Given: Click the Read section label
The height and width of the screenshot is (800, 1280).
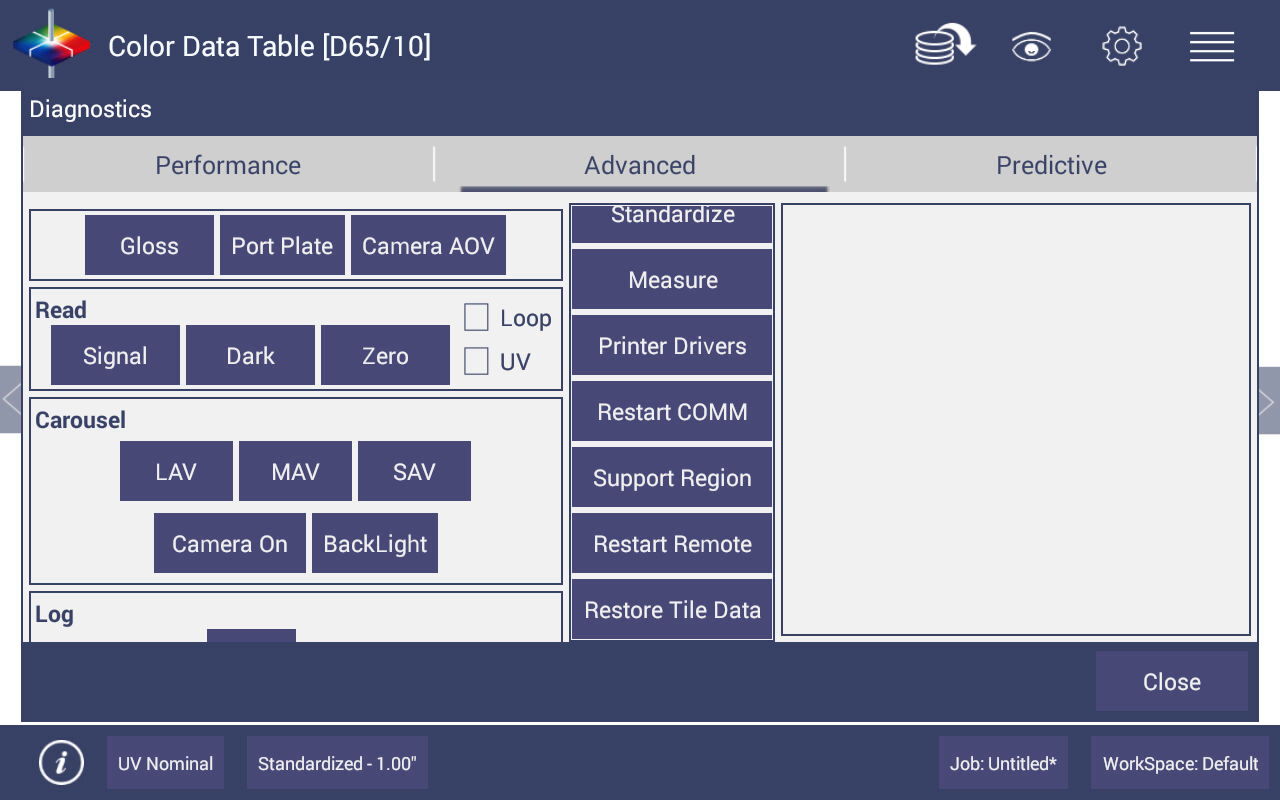Looking at the screenshot, I should click(61, 310).
